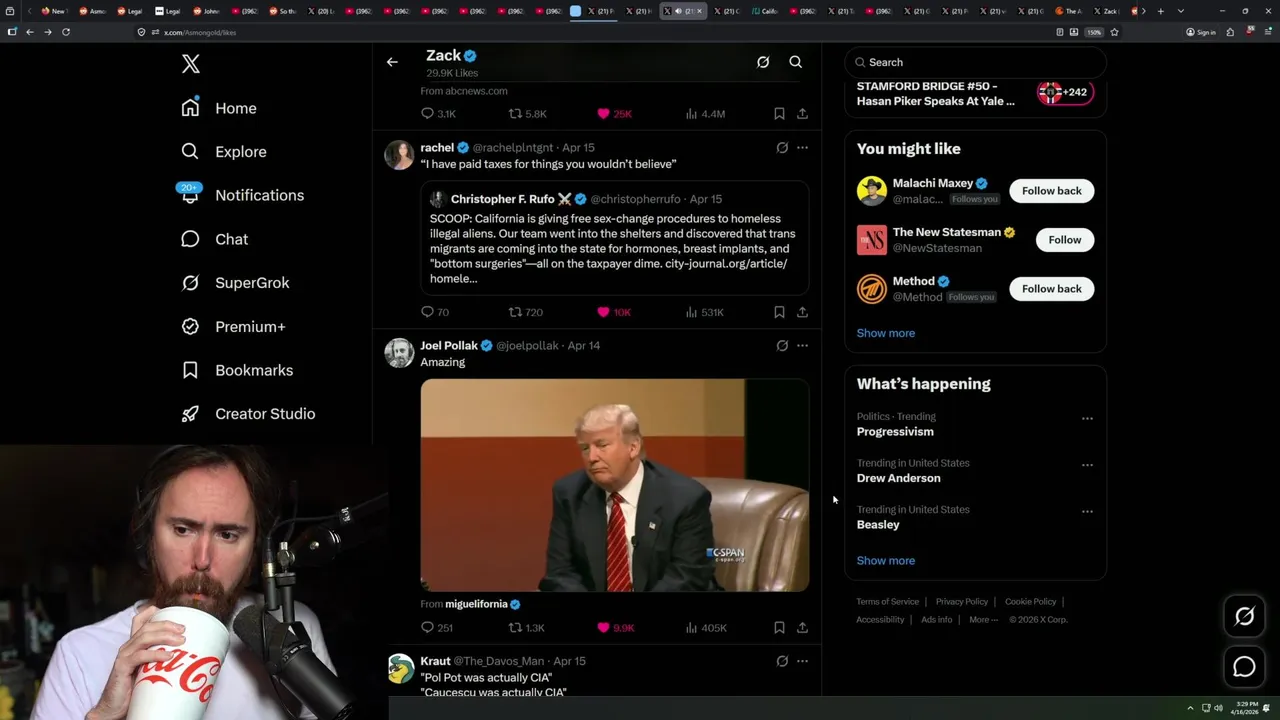Image resolution: width=1280 pixels, height=720 pixels.
Task: Share Joel Pollak's post
Action: coord(802,628)
